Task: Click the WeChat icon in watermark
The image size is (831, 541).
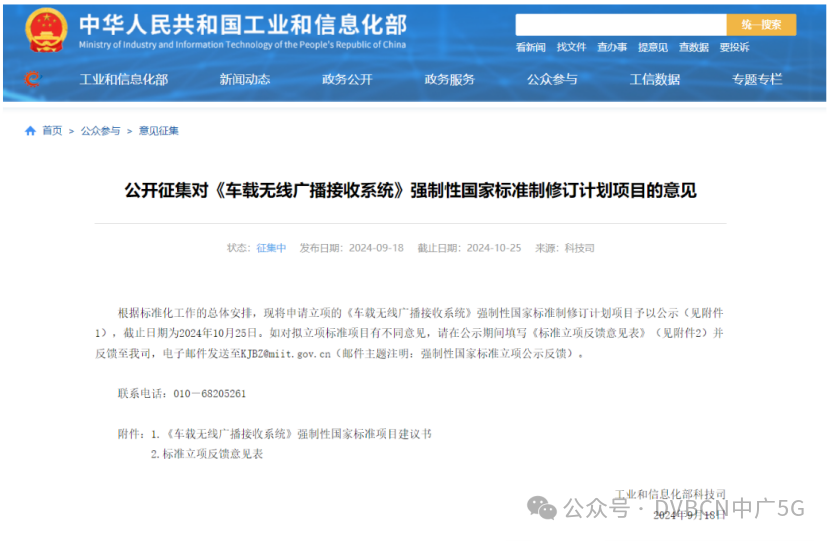Action: [x=543, y=509]
